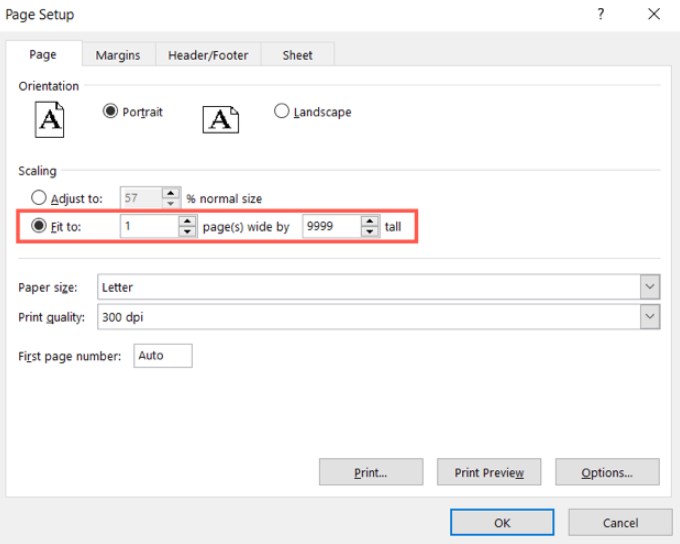Choose the Adjust to scaling option
Screen dimensions: 680x544
pos(39,198)
